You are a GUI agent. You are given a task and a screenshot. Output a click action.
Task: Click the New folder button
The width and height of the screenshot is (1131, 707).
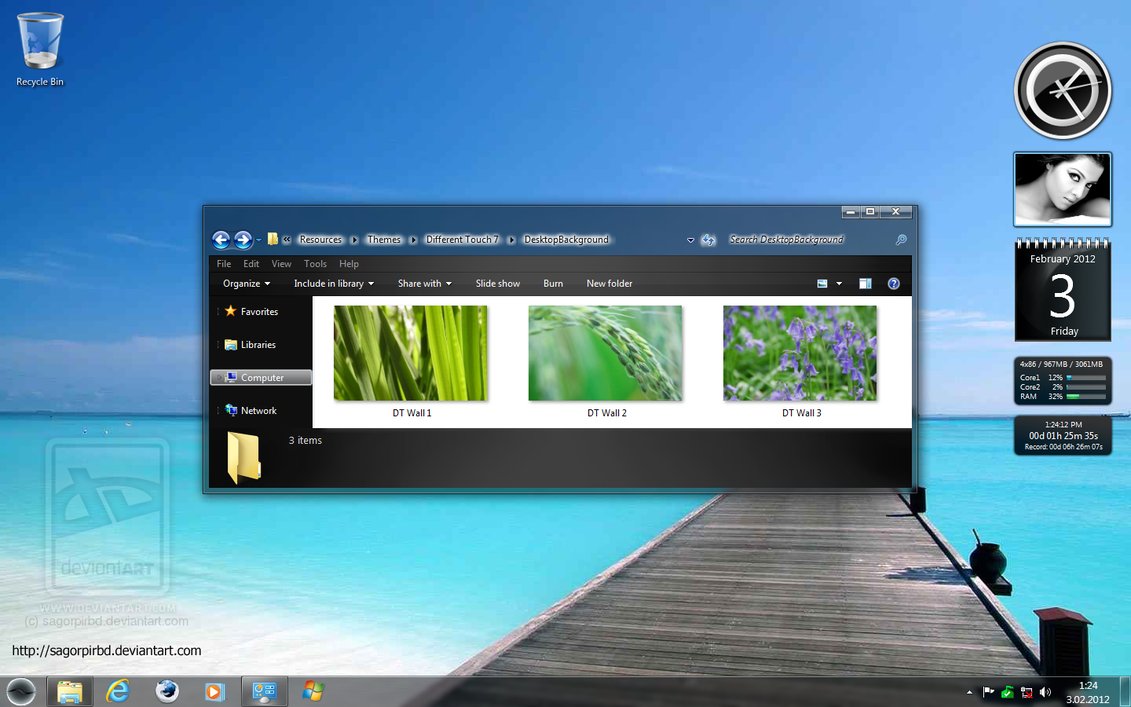tap(609, 284)
